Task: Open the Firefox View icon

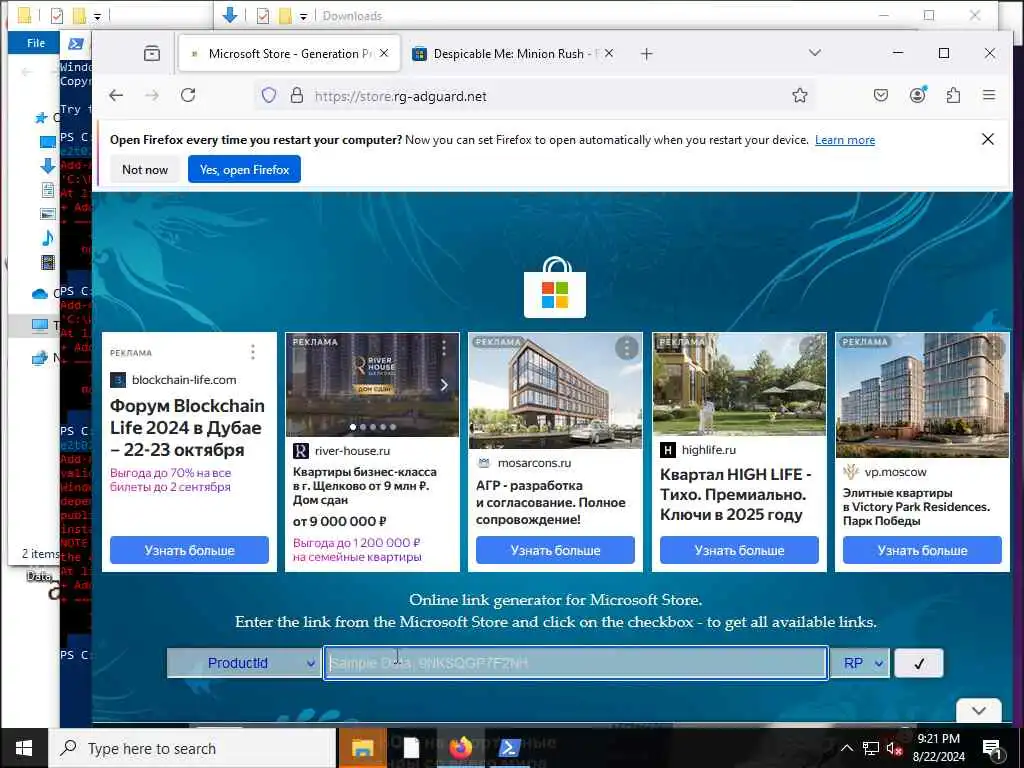Action: point(152,54)
